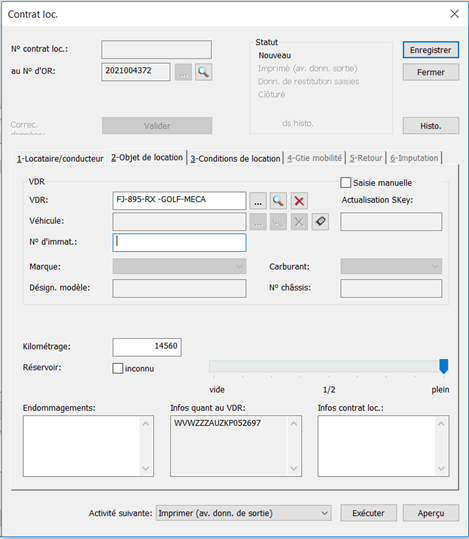Clear the VDR with the red X icon
Screen dimensions: 469x539
299,201
